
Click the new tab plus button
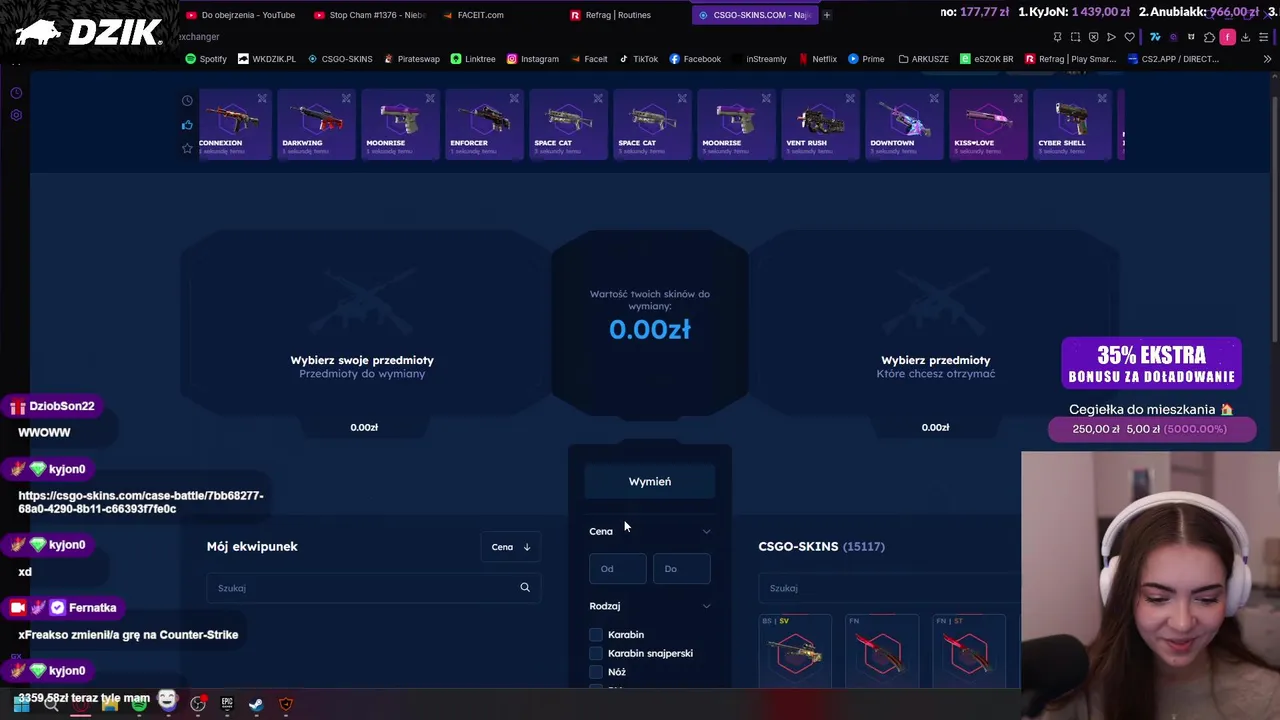(826, 15)
